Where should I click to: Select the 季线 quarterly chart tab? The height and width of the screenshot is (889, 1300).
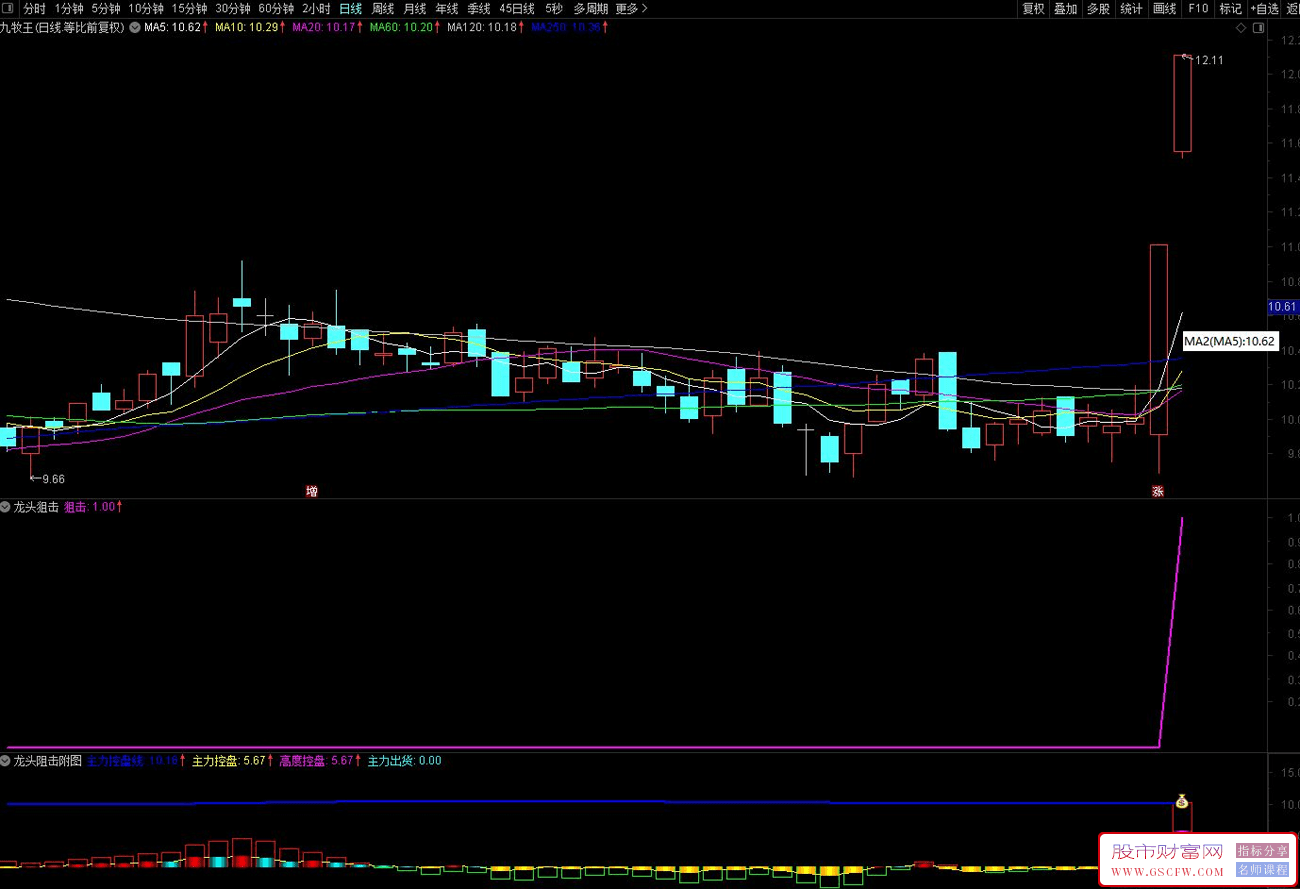pos(479,8)
